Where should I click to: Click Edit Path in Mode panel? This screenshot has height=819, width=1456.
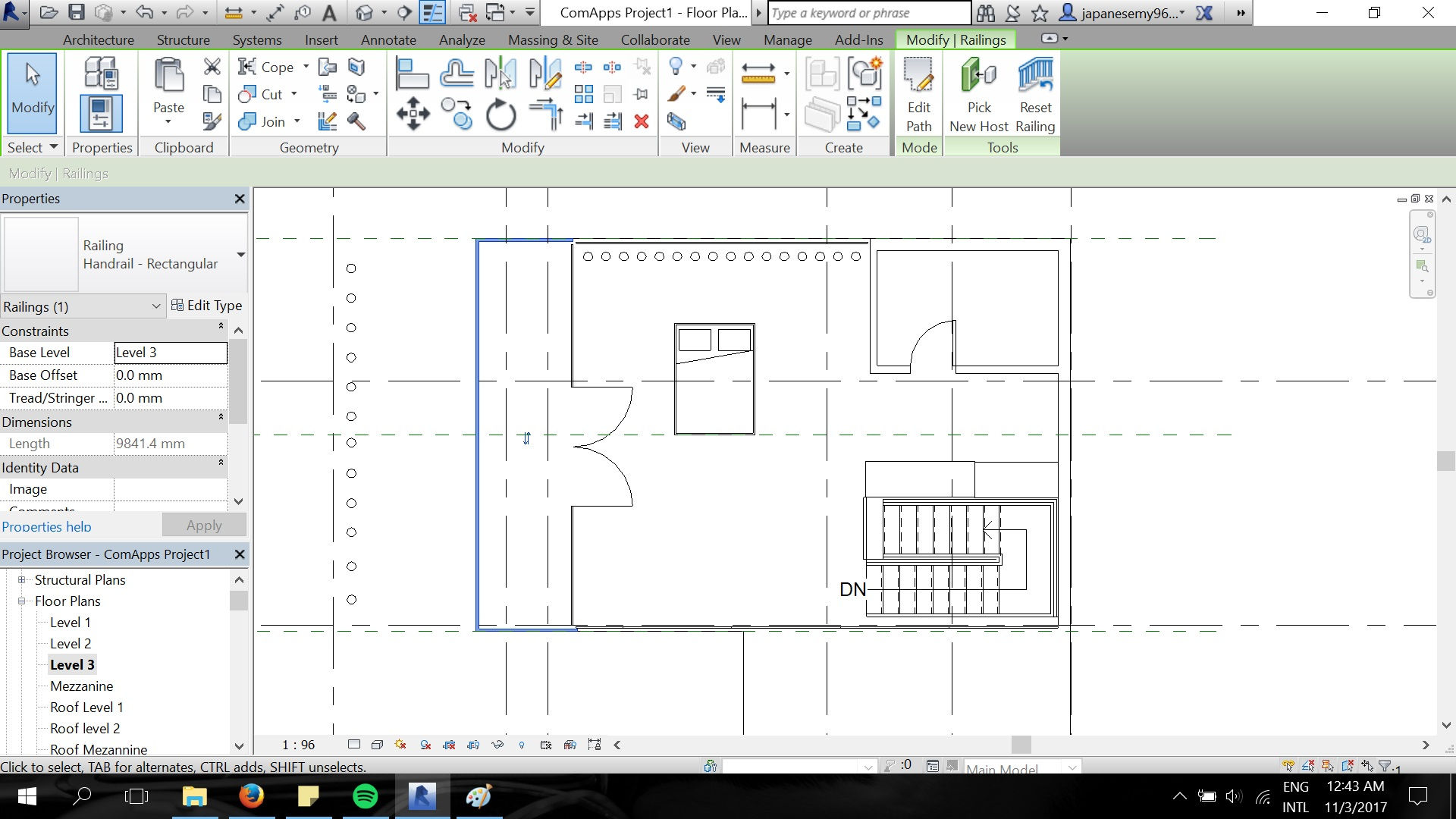click(919, 96)
